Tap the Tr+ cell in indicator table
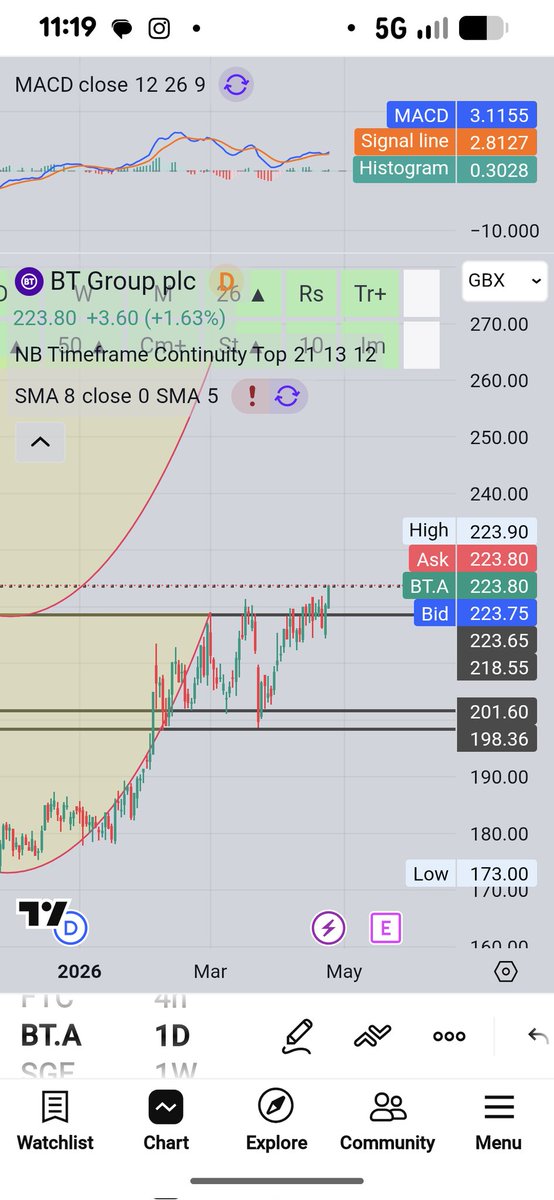Screen dimensions: 554x1200 (370, 294)
